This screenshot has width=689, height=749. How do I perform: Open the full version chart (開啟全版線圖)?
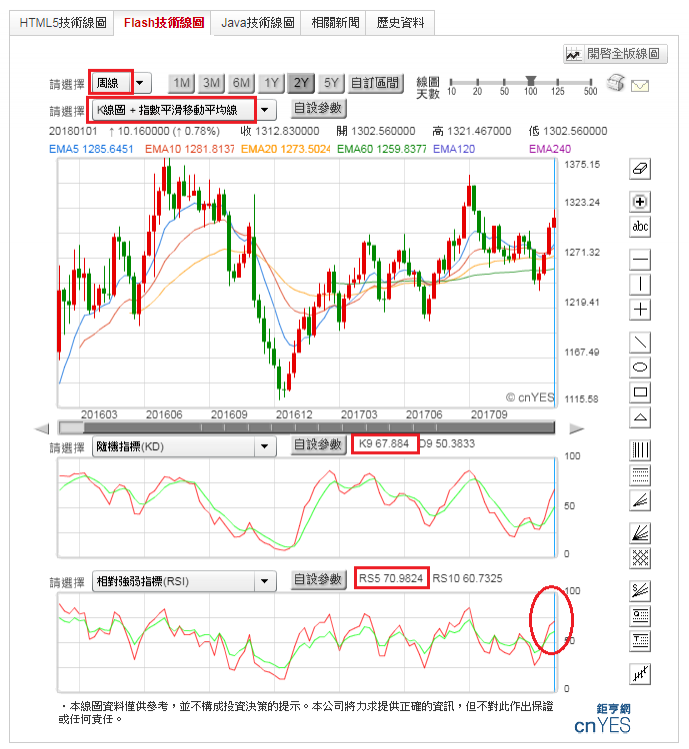click(615, 54)
